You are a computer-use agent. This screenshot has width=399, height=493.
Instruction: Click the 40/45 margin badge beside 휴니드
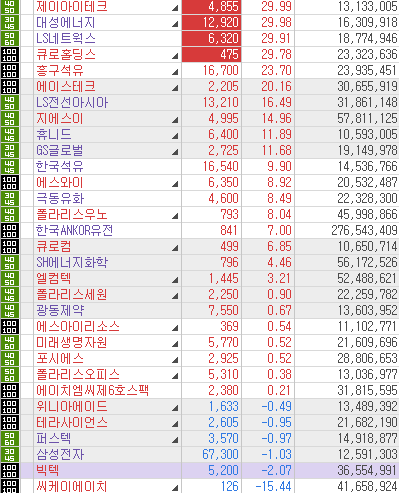click(10, 135)
